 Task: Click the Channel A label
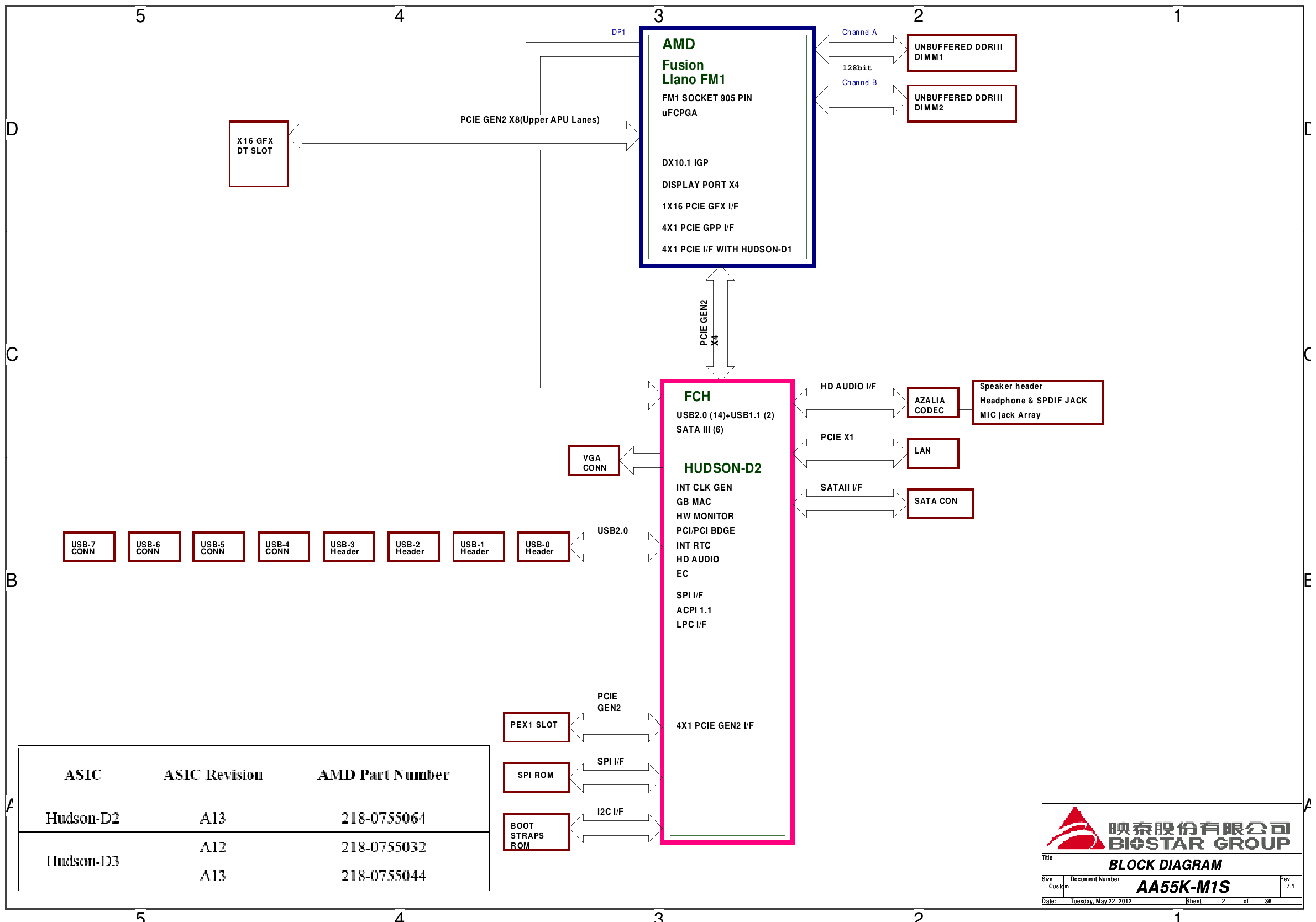point(859,32)
